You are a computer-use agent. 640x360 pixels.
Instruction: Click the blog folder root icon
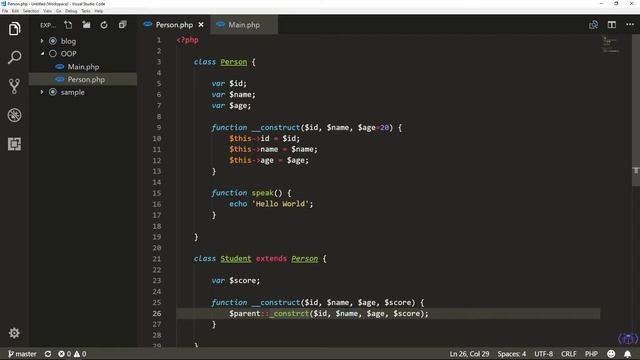[53, 41]
